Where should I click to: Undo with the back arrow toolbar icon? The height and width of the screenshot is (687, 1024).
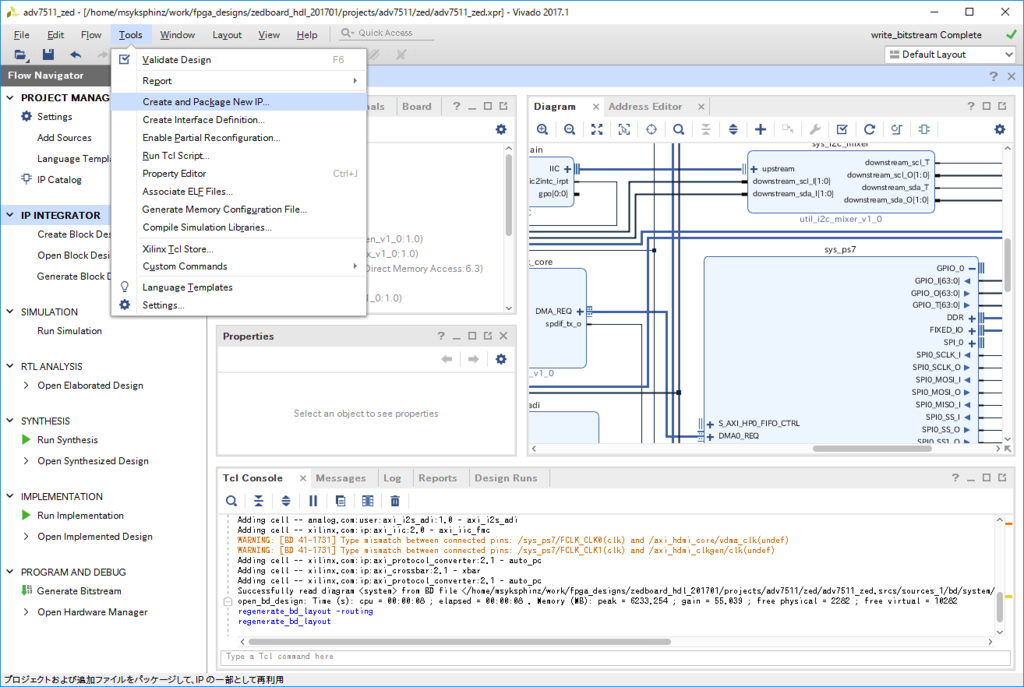point(76,55)
